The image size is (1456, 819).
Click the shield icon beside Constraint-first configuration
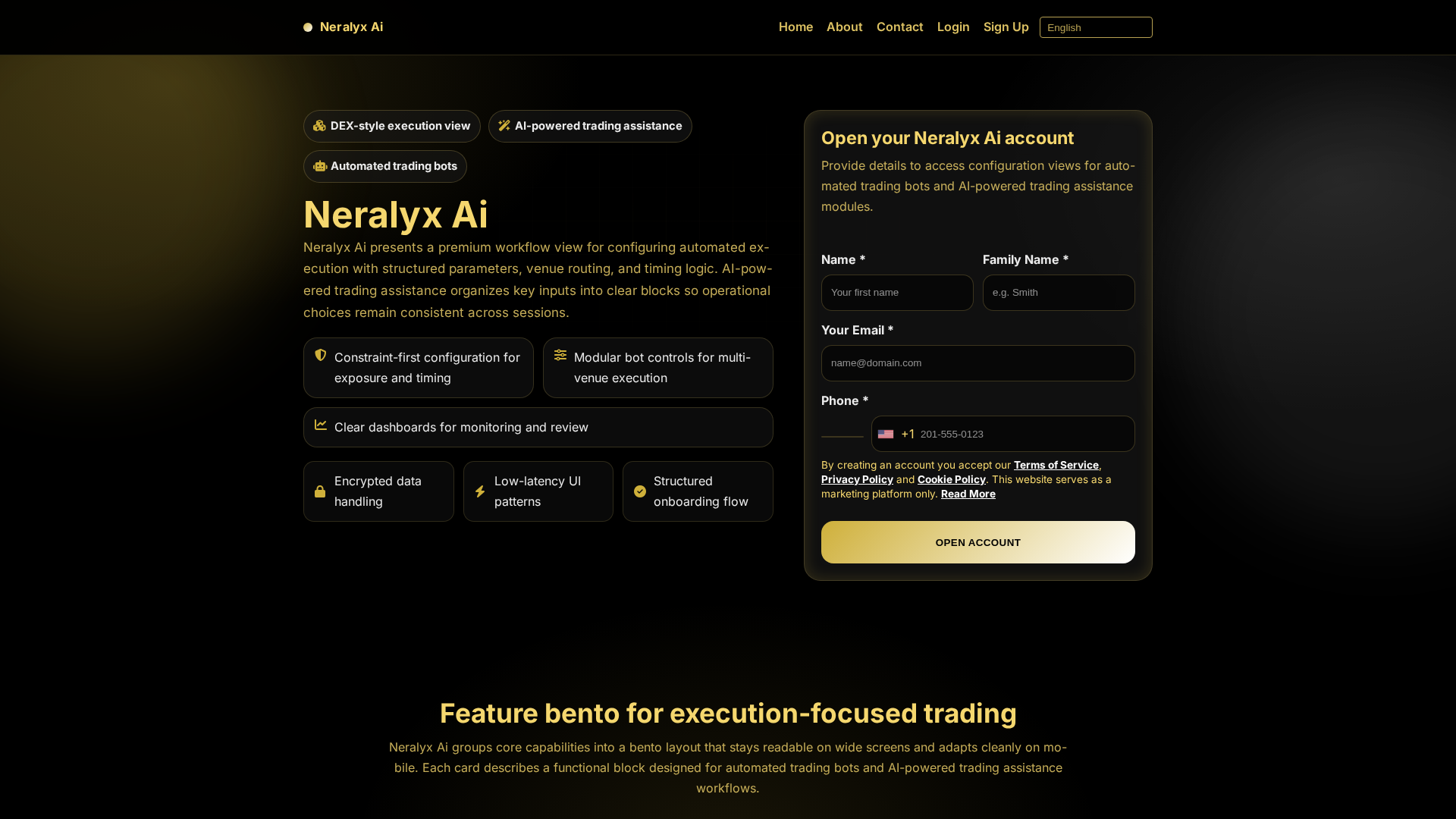(x=321, y=355)
